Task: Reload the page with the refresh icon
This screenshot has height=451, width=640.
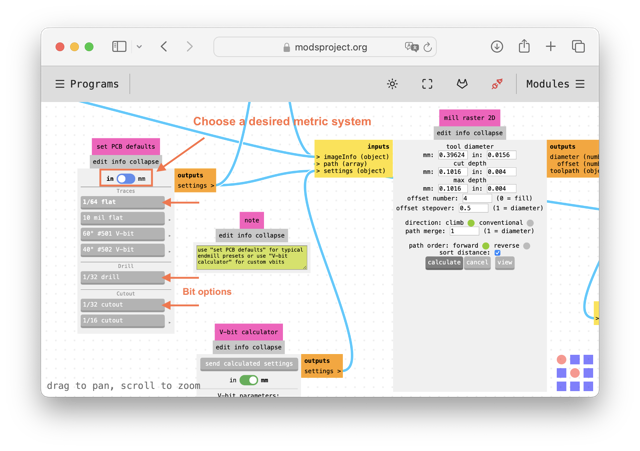Action: 427,47
